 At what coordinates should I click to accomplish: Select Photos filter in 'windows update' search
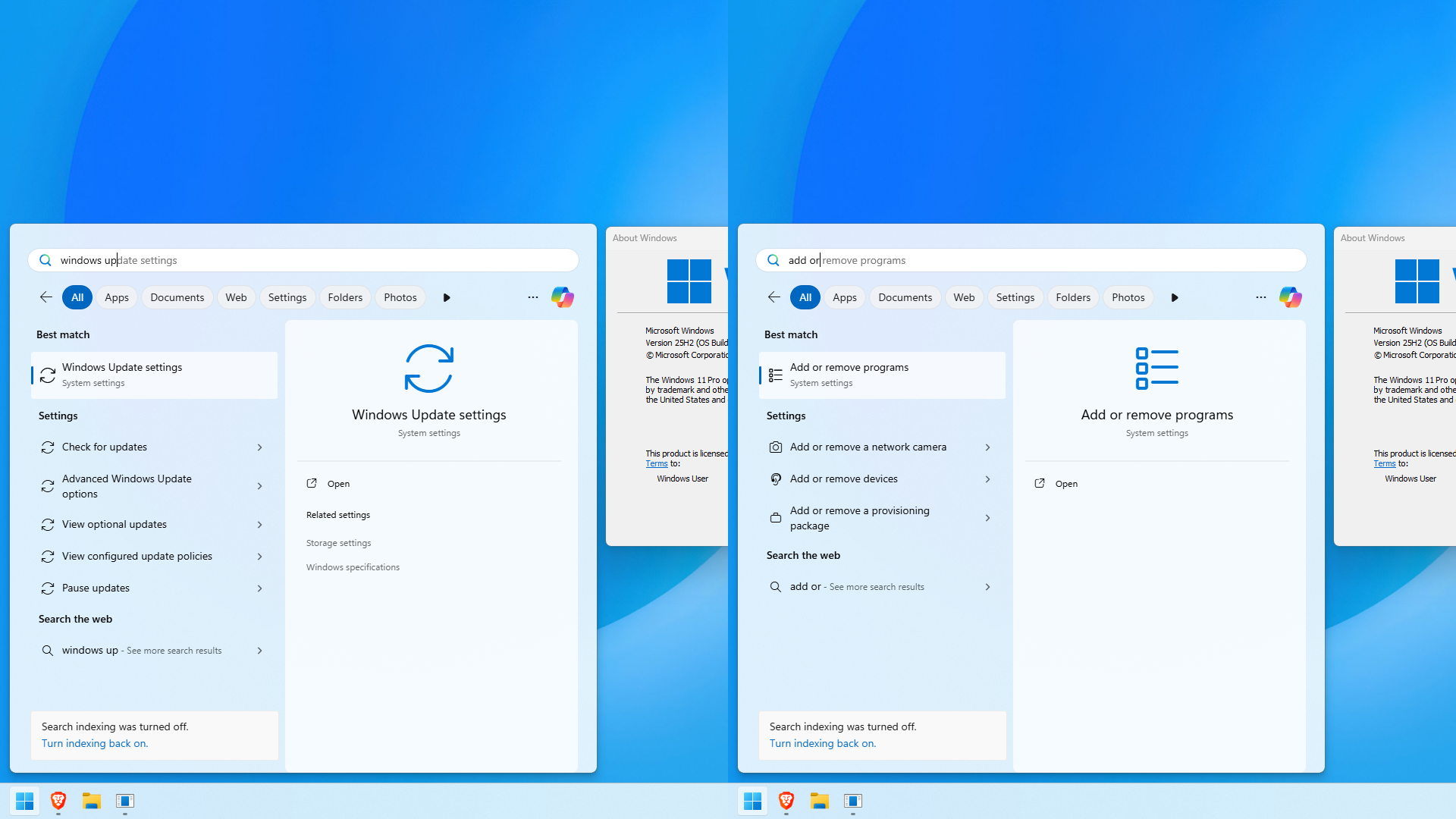400,297
